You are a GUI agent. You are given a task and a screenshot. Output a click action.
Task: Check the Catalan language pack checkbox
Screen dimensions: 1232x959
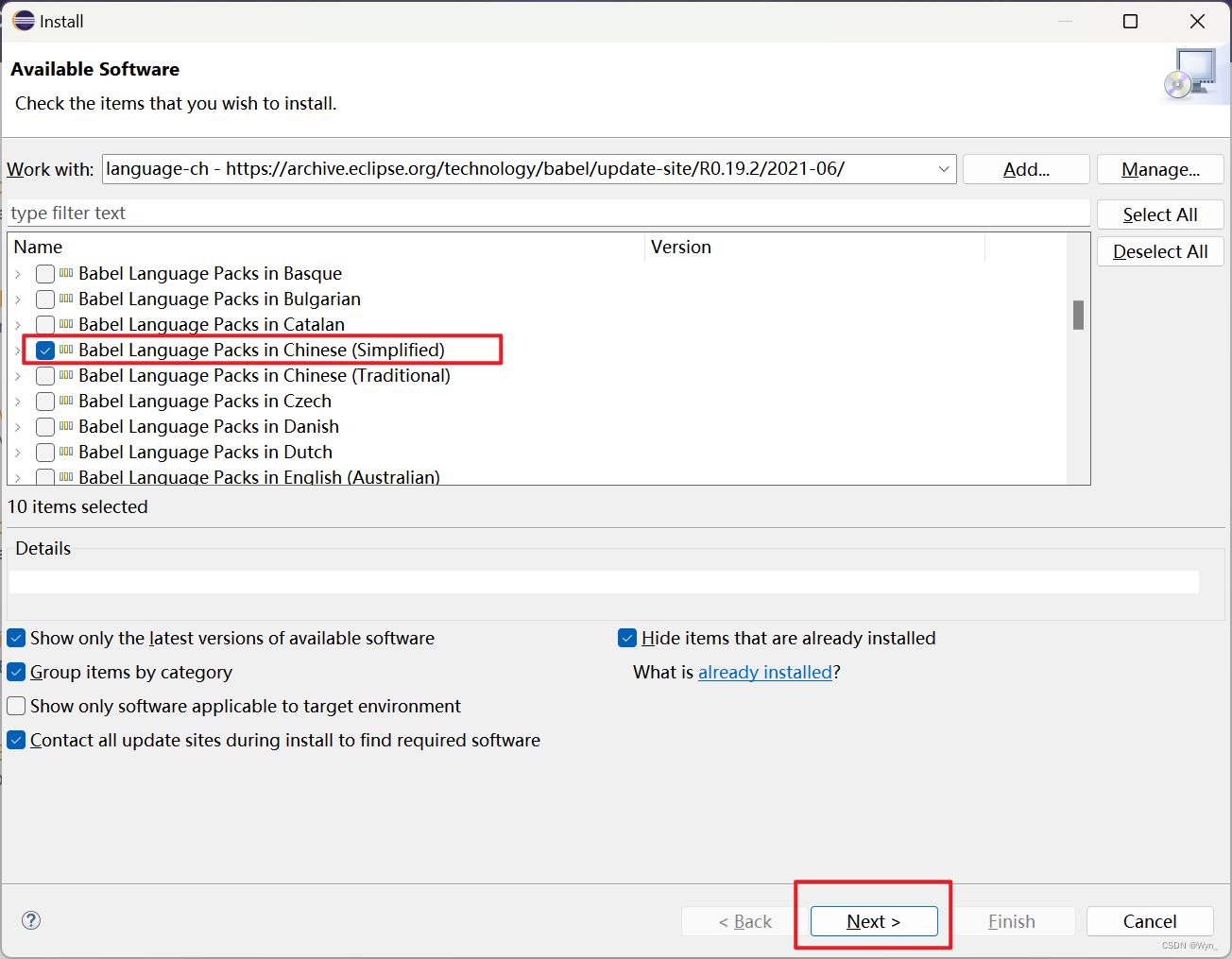(x=45, y=325)
